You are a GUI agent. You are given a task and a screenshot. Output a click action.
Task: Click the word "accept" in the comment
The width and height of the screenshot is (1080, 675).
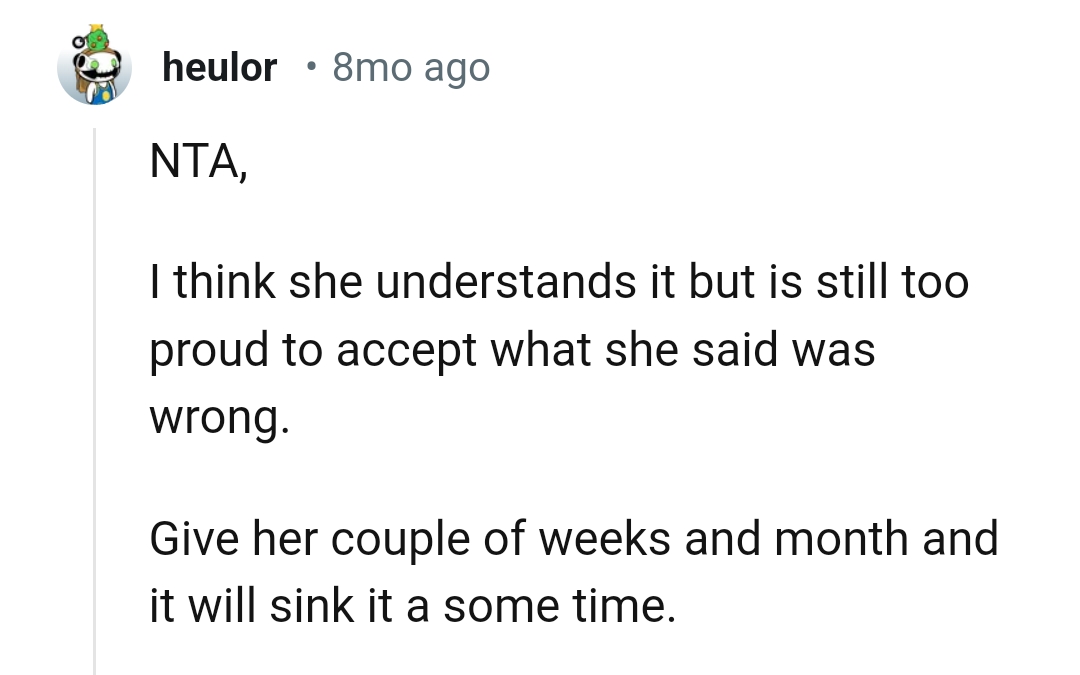coord(405,352)
